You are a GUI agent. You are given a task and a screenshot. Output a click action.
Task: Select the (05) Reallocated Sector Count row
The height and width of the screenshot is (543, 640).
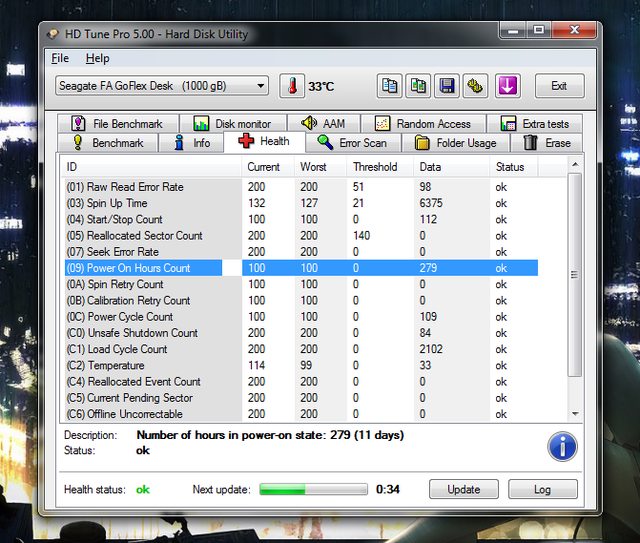coord(301,236)
